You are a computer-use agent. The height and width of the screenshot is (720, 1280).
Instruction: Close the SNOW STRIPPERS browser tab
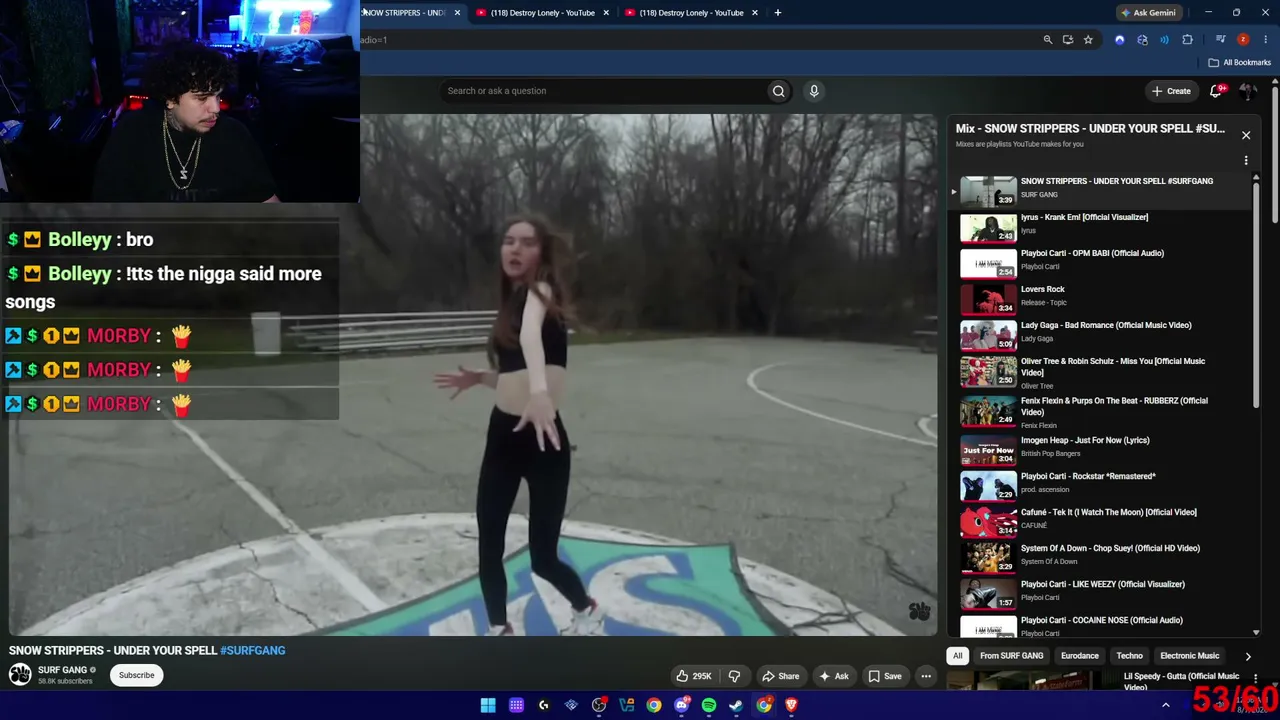click(x=457, y=13)
